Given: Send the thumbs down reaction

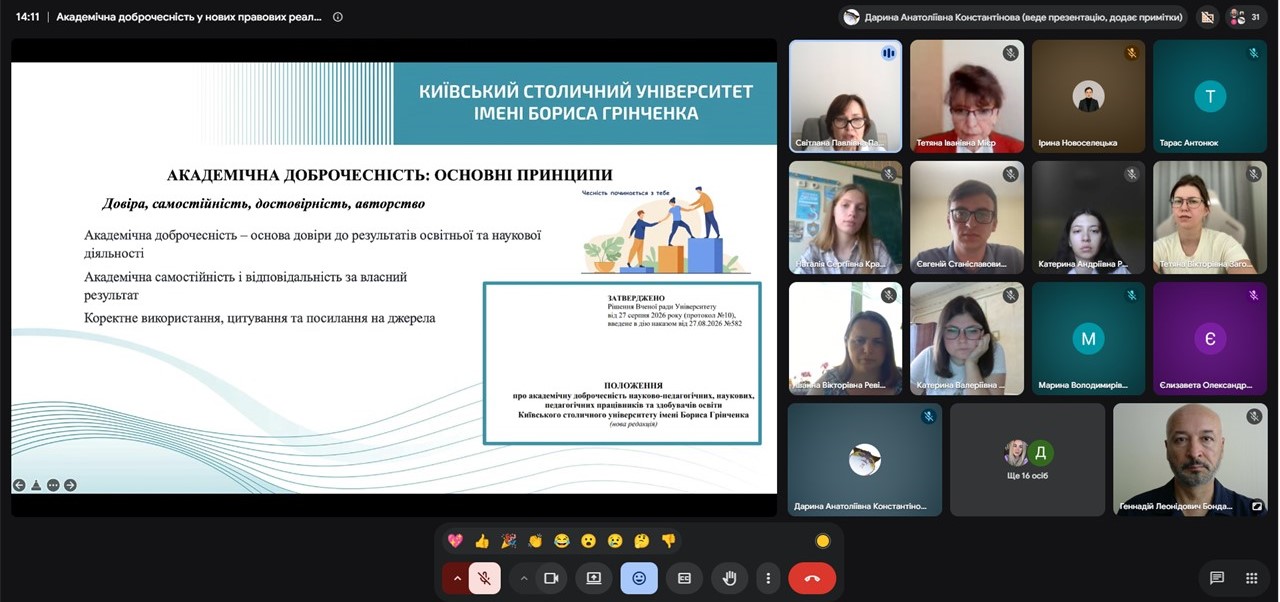Looking at the screenshot, I should tap(668, 541).
